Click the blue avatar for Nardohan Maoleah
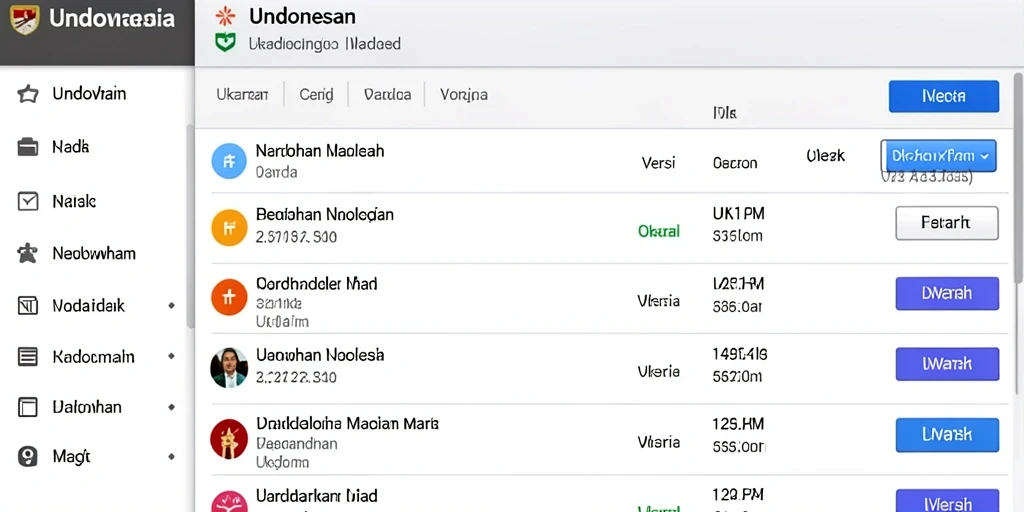 click(229, 161)
